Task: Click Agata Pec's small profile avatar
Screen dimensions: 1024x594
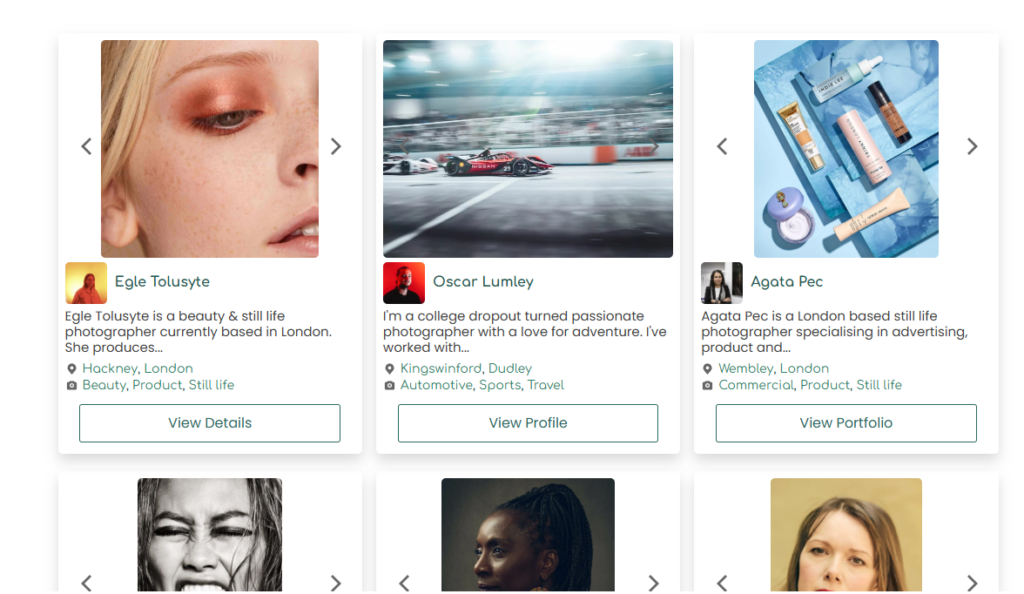Action: 722,283
